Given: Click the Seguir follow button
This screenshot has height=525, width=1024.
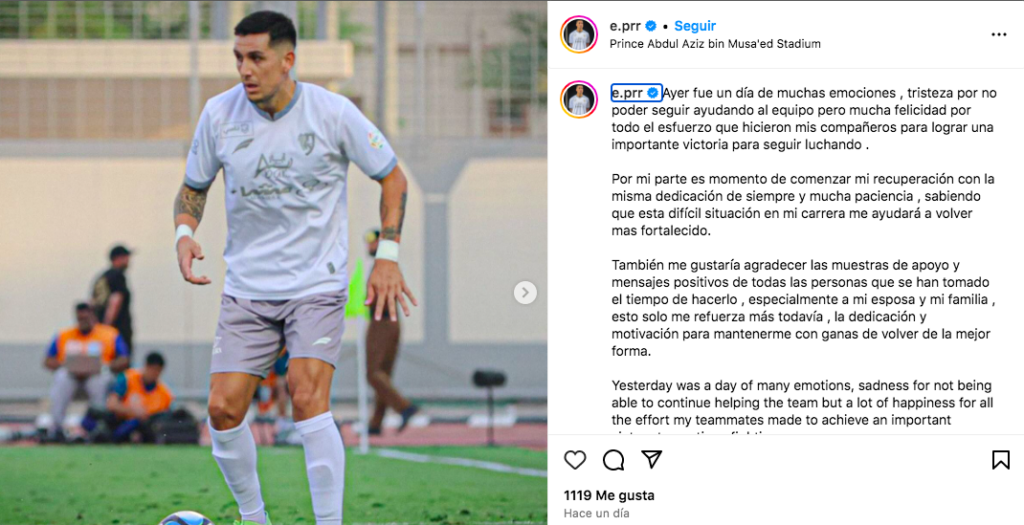Looking at the screenshot, I should coord(695,26).
